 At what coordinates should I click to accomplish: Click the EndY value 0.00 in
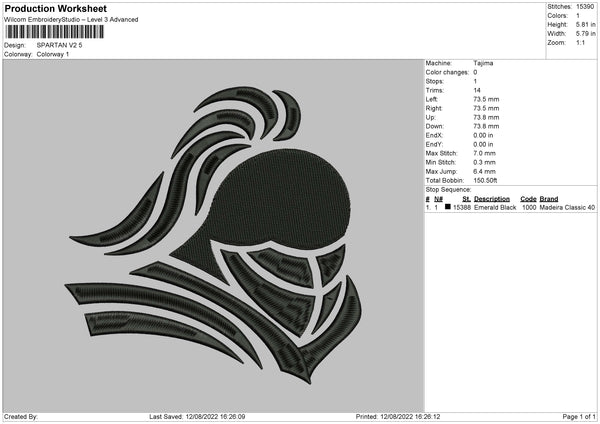(483, 145)
